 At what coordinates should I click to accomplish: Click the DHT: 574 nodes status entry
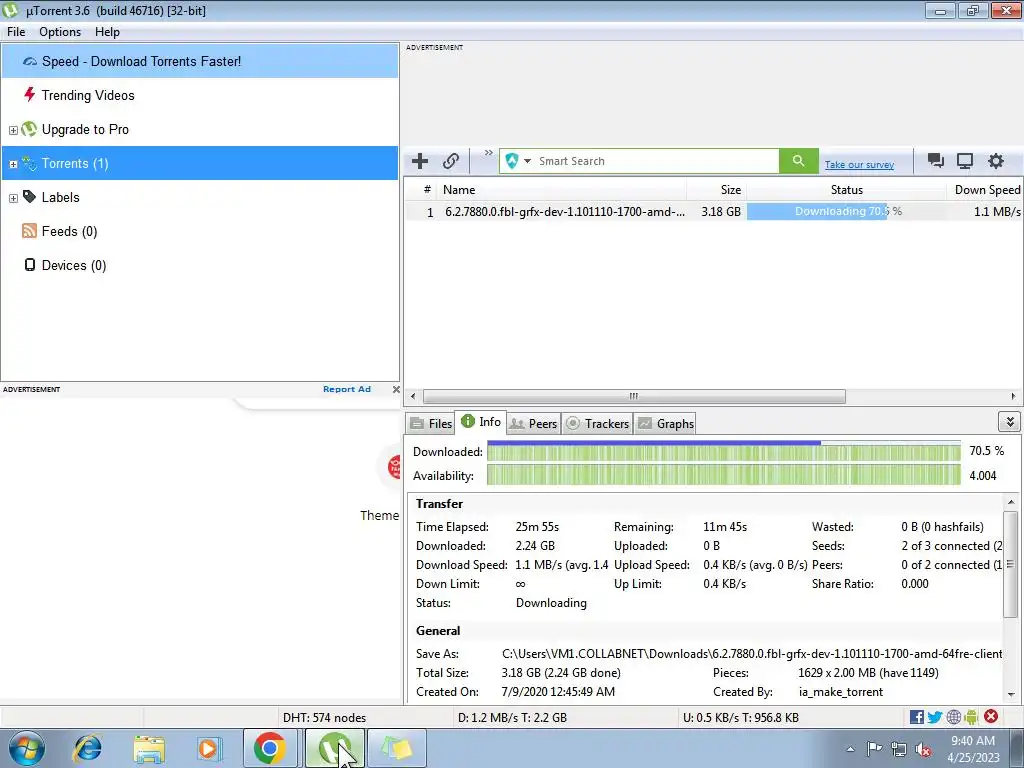(325, 717)
